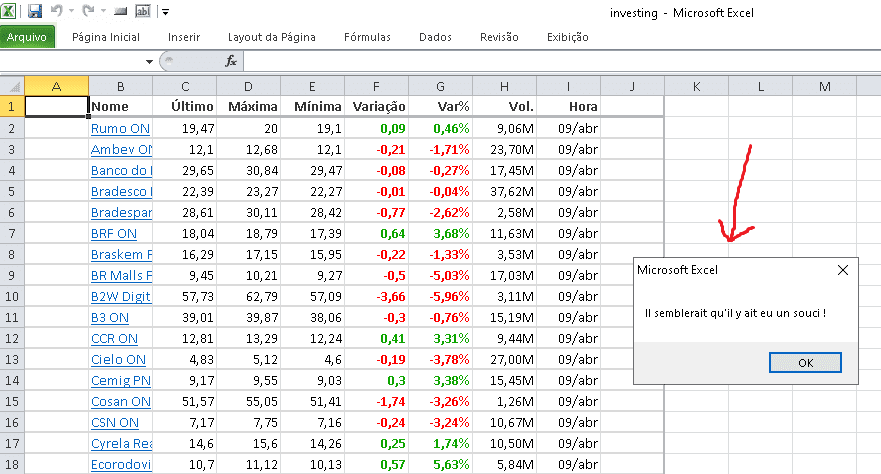Open the Rumo ON hyperlink
Screen dimensions: 881x474
click(x=119, y=129)
